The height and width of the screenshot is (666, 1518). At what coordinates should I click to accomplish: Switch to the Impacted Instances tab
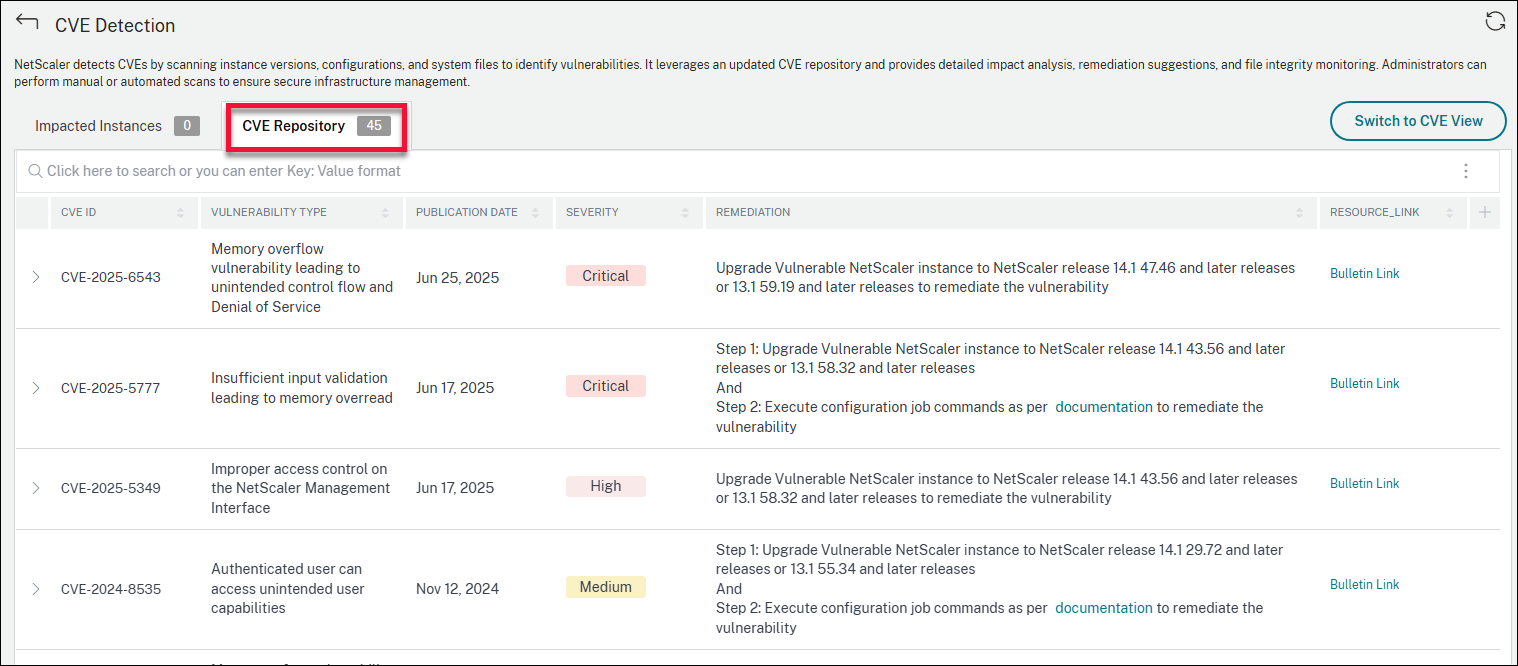[x=118, y=126]
